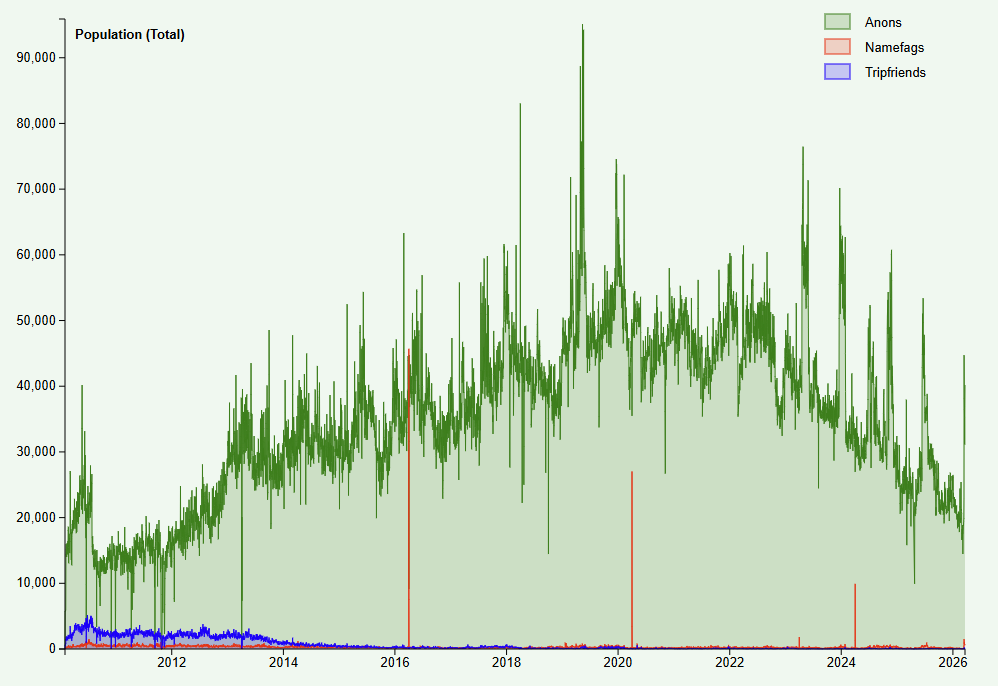Click the 2018 x-axis label
This screenshot has height=686, width=998.
(x=506, y=662)
